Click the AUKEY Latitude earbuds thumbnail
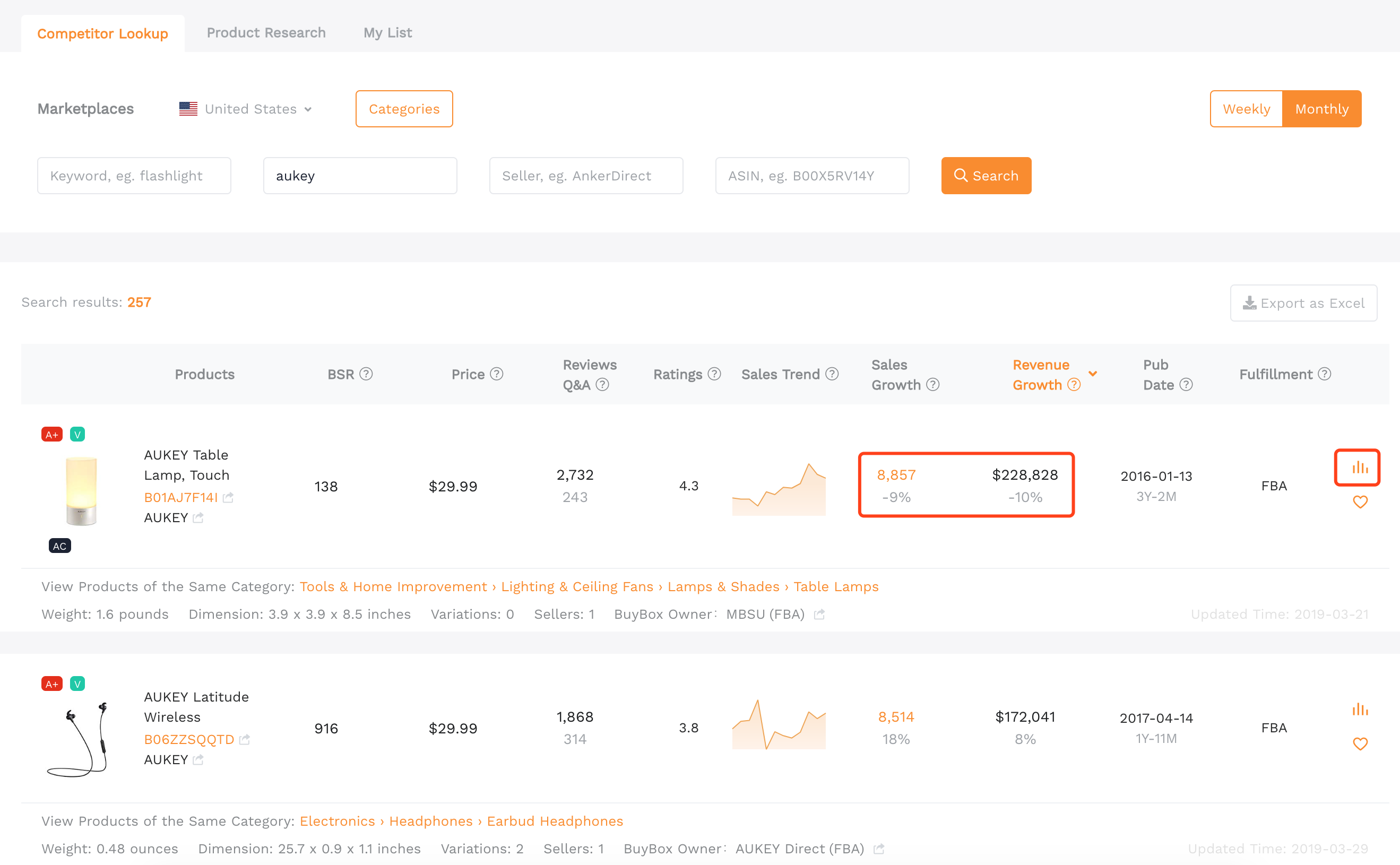 (x=77, y=739)
